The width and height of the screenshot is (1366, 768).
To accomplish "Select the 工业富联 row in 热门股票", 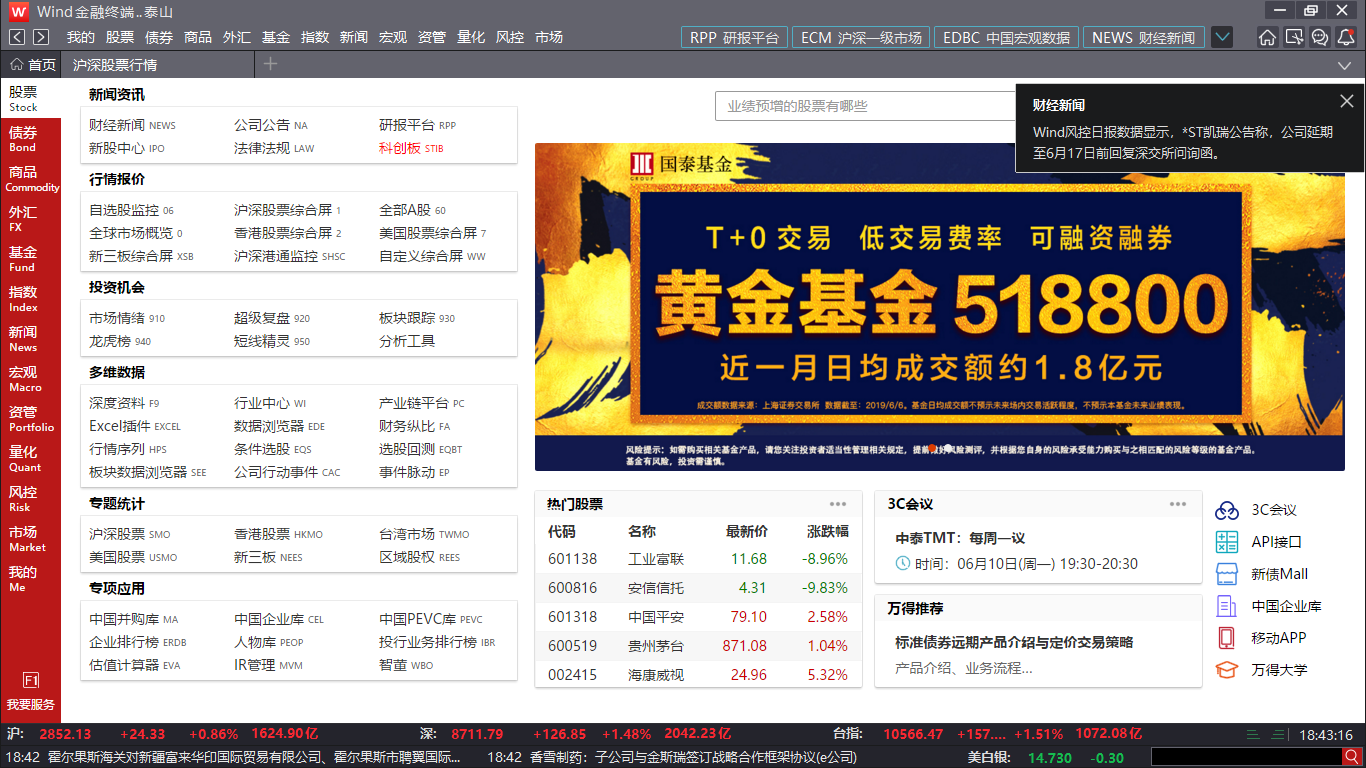I will pos(698,559).
